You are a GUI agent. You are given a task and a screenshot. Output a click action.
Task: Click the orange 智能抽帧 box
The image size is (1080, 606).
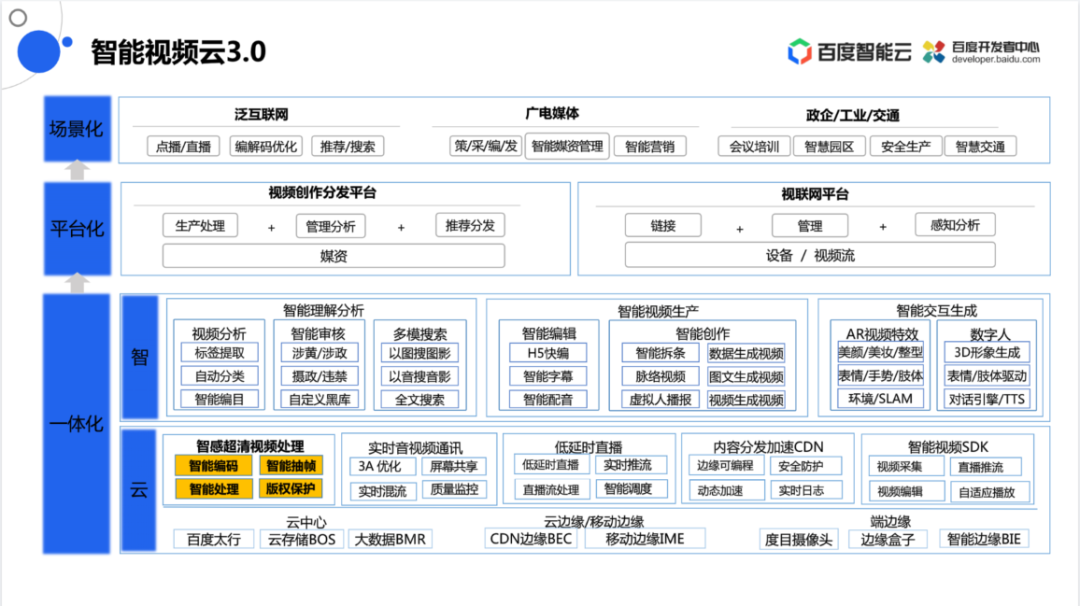coord(291,466)
